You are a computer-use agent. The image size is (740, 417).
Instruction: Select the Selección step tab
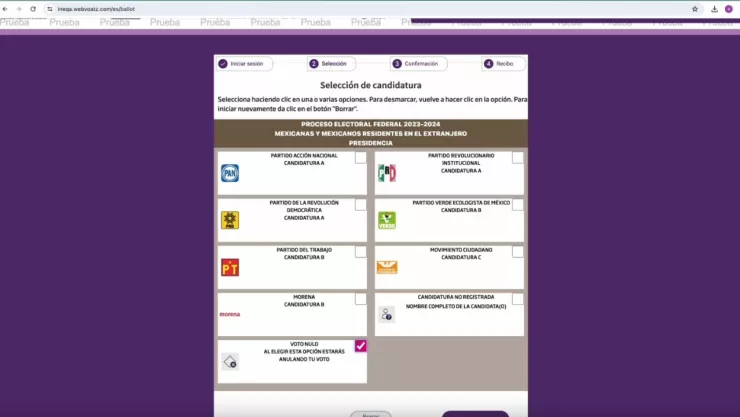331,64
